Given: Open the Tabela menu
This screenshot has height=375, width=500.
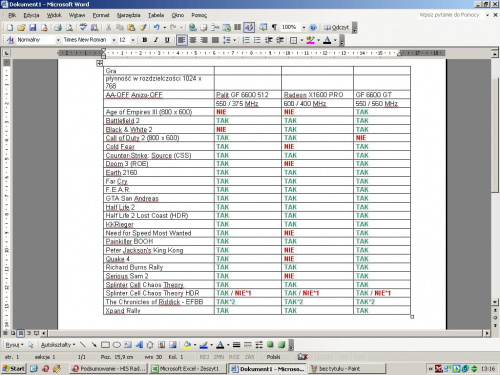Looking at the screenshot, I should pyautogui.click(x=156, y=15).
